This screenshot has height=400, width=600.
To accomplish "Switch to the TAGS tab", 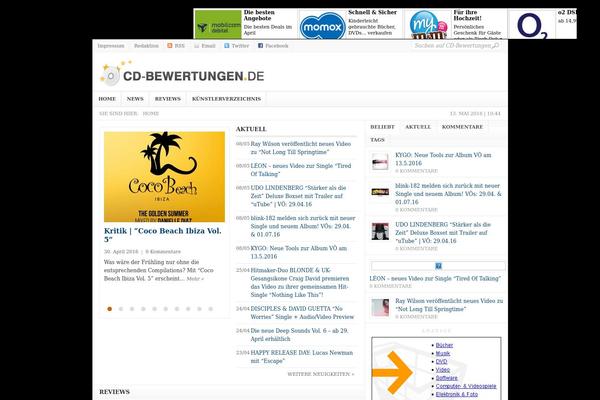I will point(377,140).
